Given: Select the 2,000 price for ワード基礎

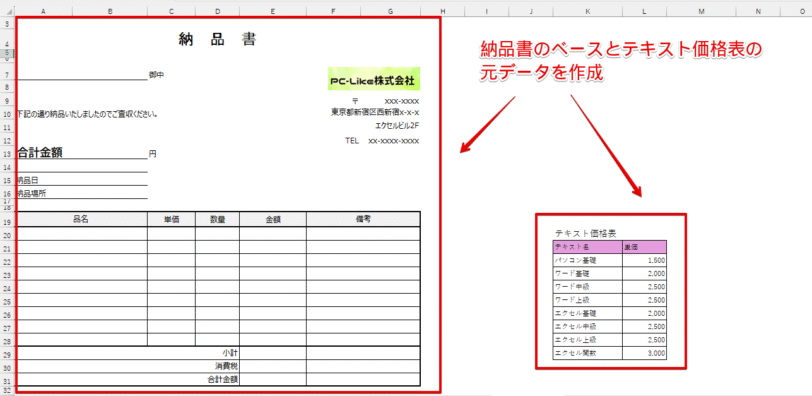Looking at the screenshot, I should tap(644, 273).
